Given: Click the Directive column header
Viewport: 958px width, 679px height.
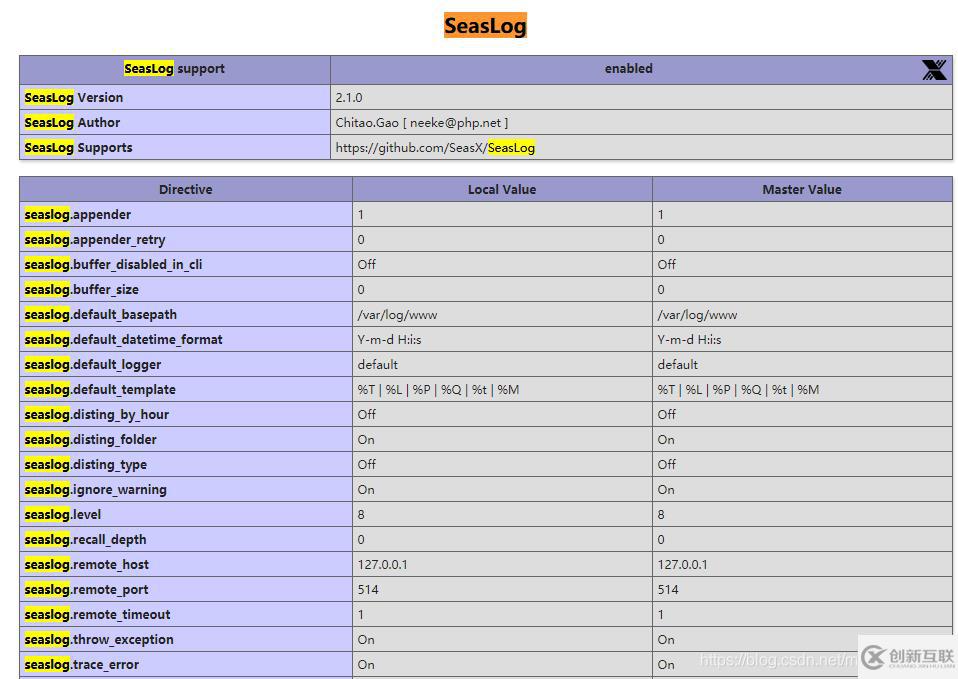Looking at the screenshot, I should coord(186,189).
